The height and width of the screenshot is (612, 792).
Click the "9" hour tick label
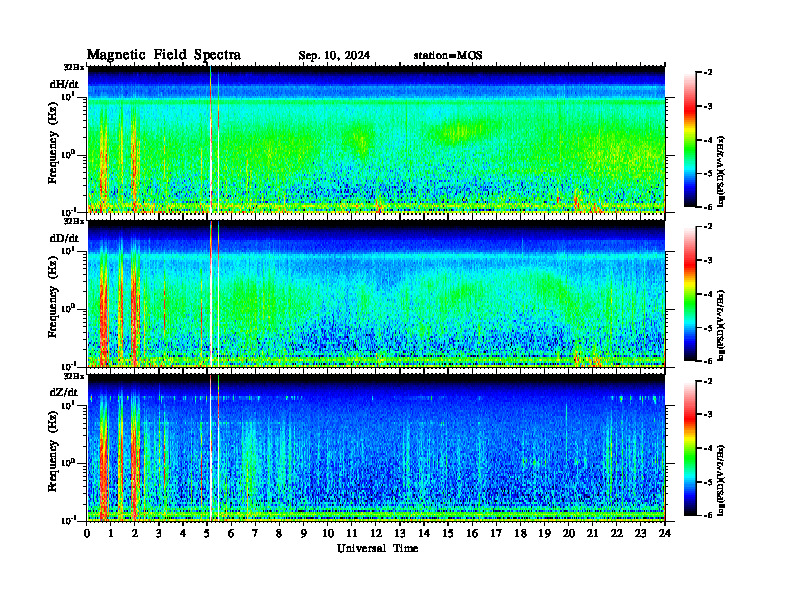pos(304,533)
